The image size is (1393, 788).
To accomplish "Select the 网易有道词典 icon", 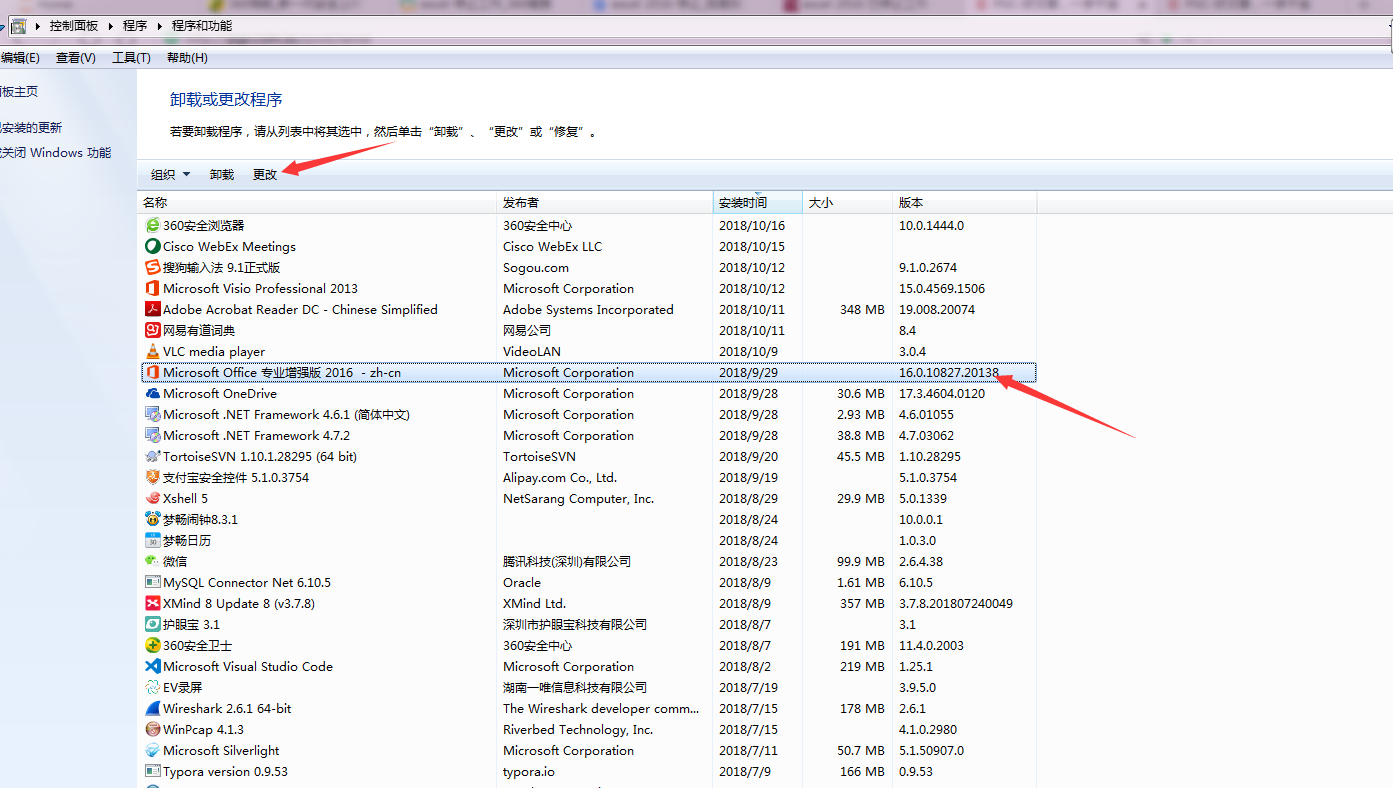I will click(x=153, y=330).
